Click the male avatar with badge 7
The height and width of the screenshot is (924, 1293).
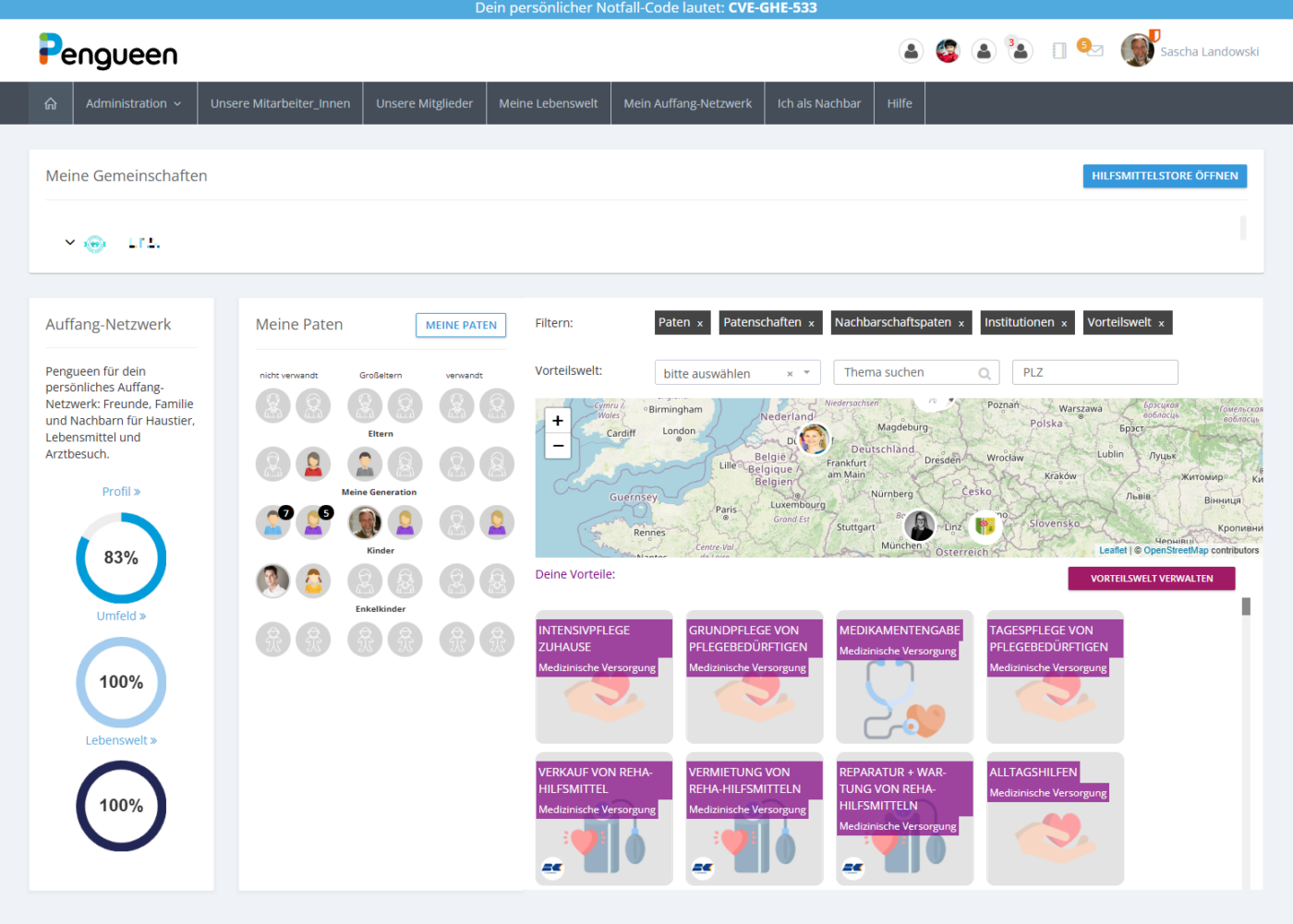tap(272, 522)
